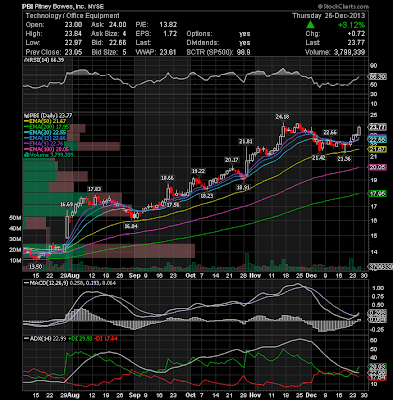Select the SCTR (SP500) value 98.9

243,52
